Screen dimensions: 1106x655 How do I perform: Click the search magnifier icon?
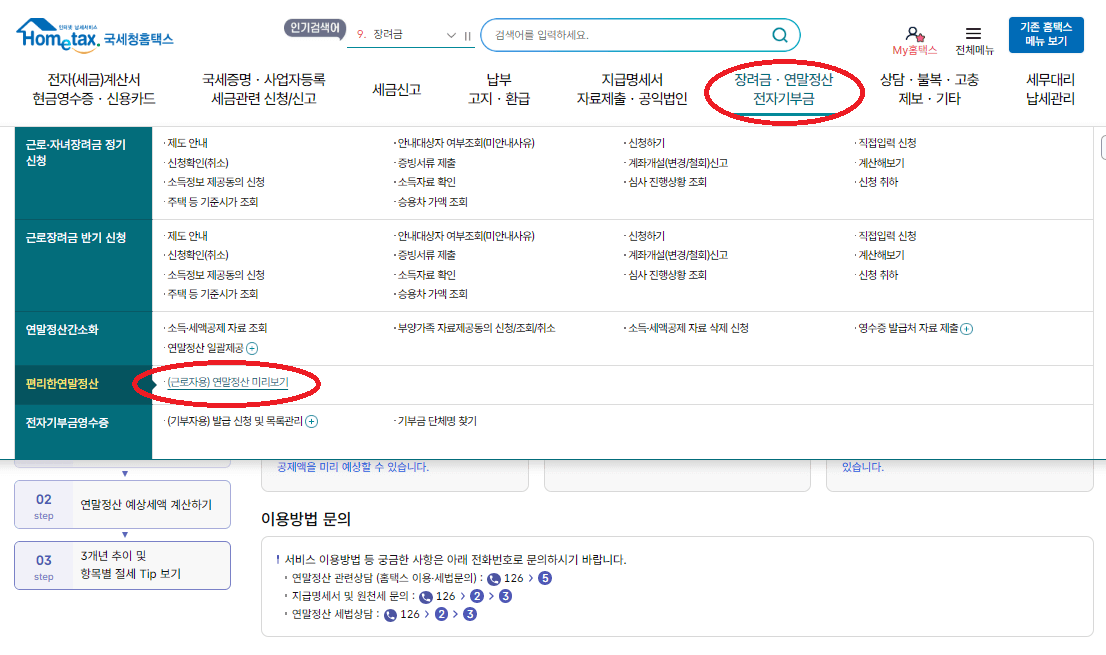(780, 35)
